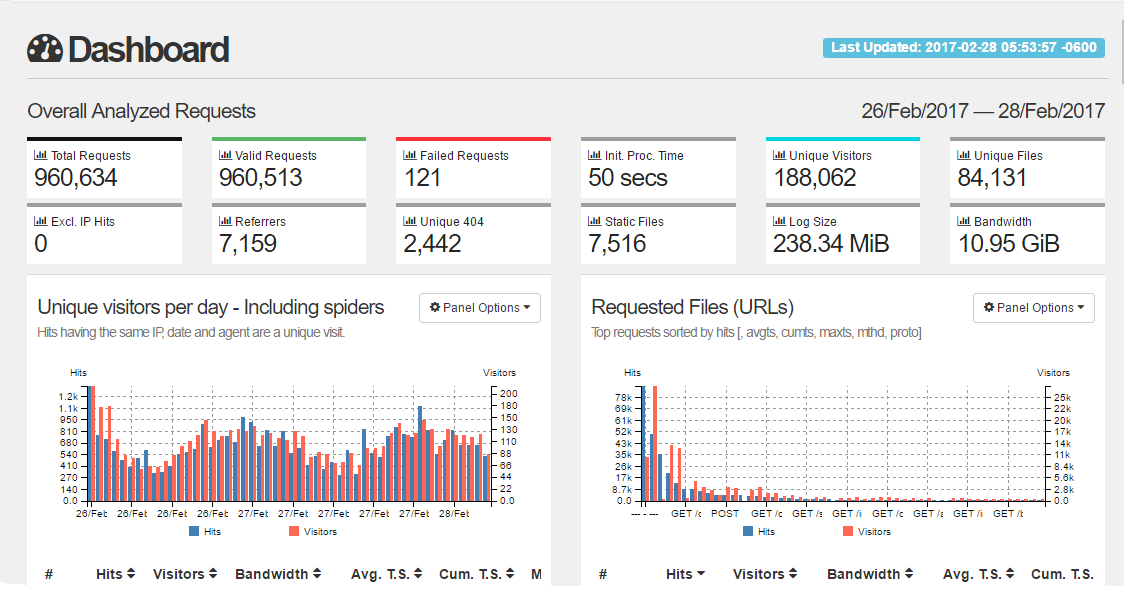This screenshot has width=1126, height=600.
Task: Click the Static Files chart icon
Action: (x=595, y=221)
